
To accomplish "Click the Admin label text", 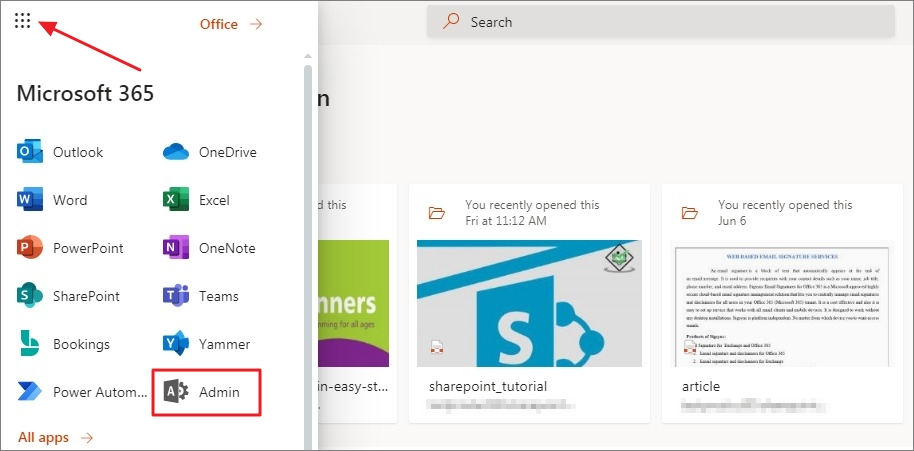I will 219,392.
